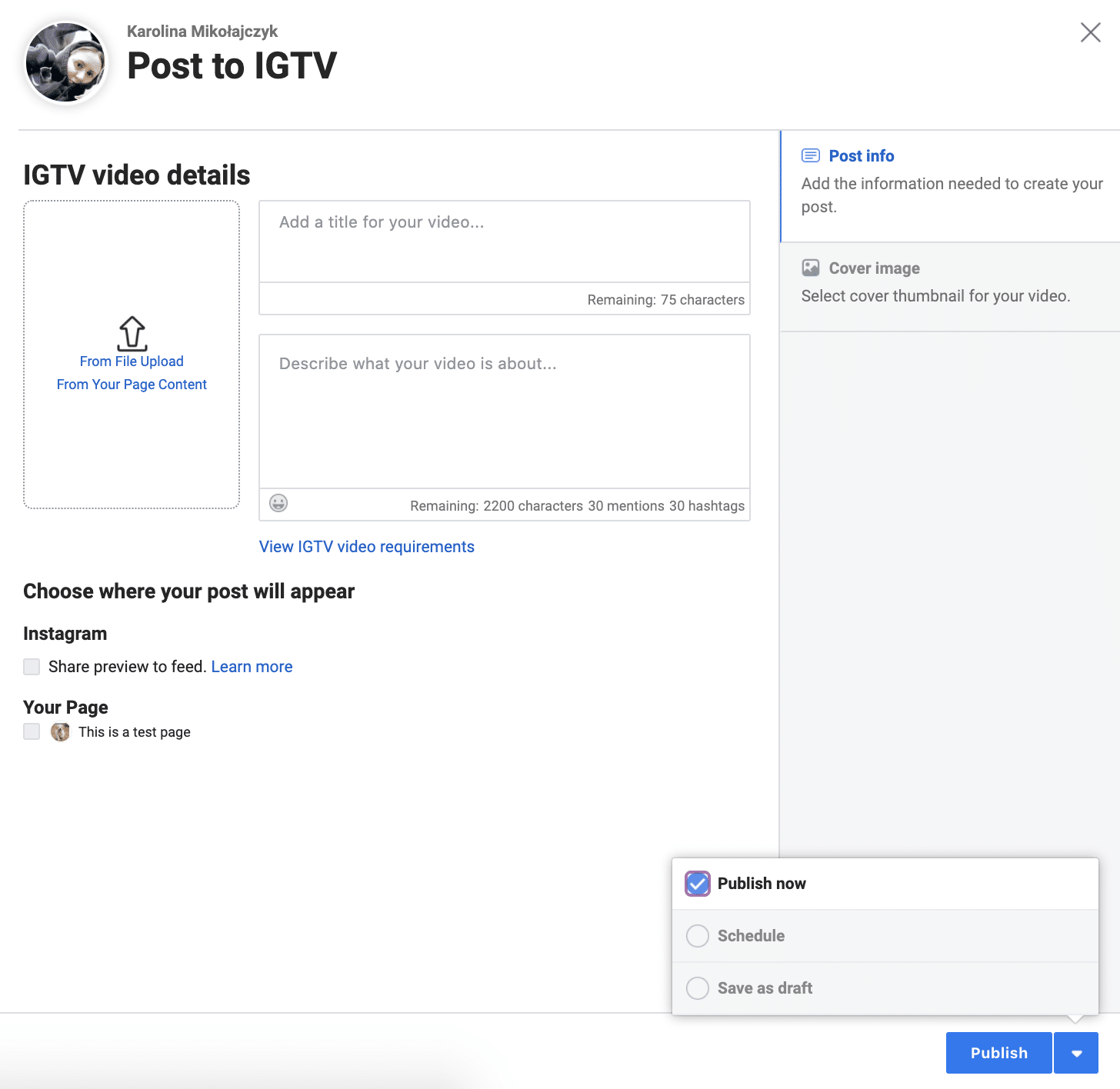Open the publish options dropdown arrow
The height and width of the screenshot is (1089, 1120).
tap(1076, 1053)
